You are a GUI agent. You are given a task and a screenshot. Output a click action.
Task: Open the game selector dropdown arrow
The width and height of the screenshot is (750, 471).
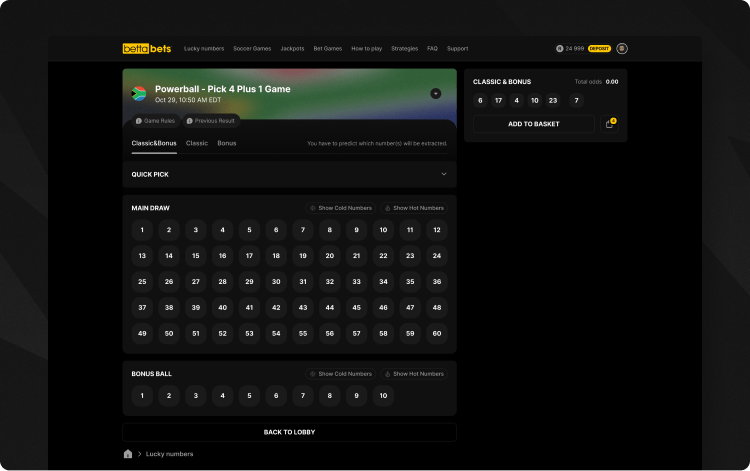point(436,93)
